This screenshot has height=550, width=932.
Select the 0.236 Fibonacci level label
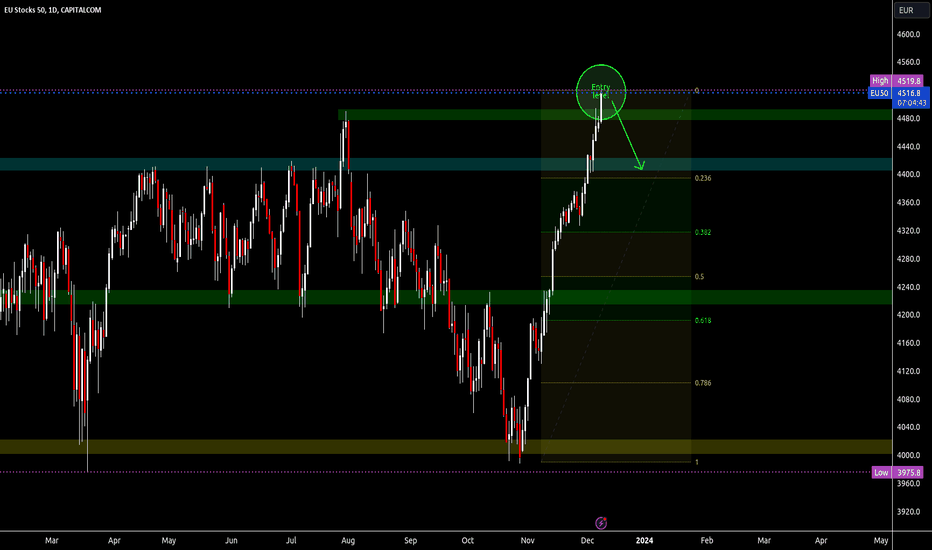pyautogui.click(x=703, y=178)
